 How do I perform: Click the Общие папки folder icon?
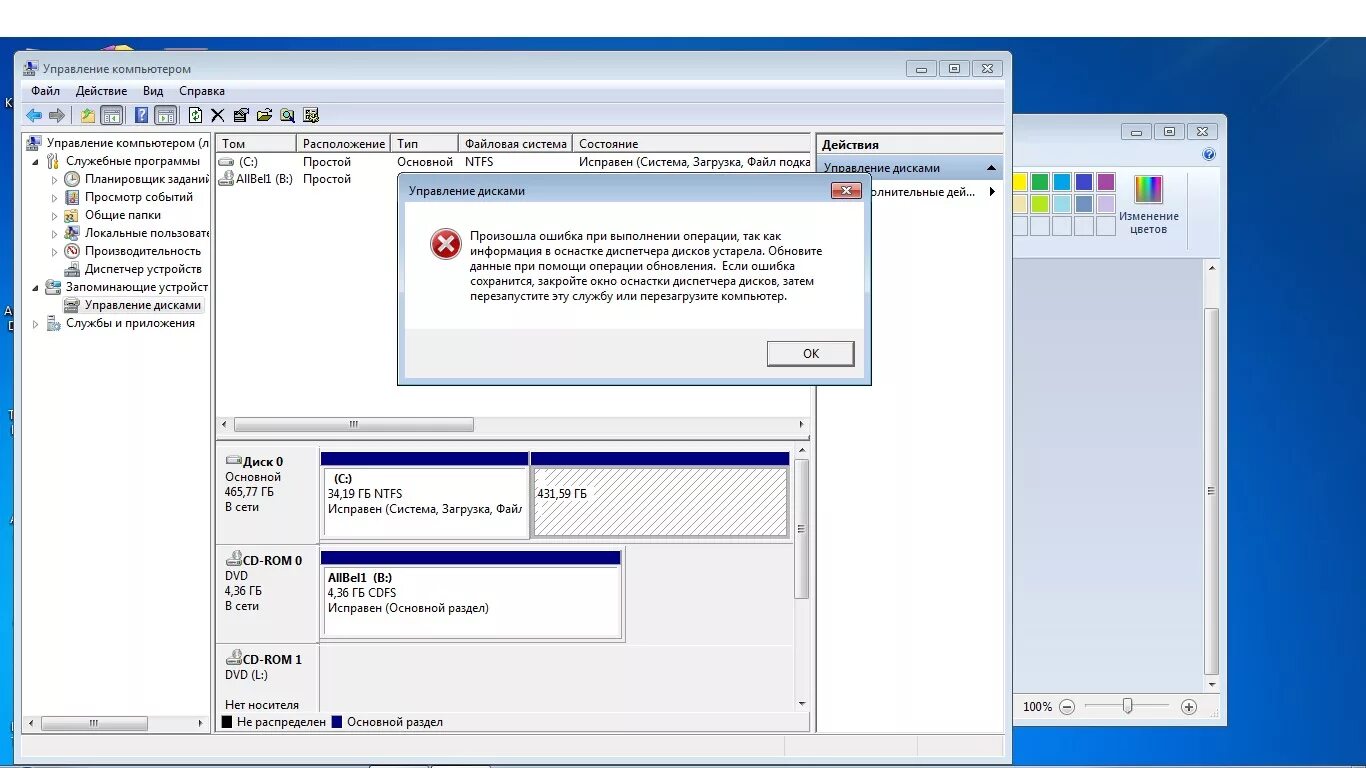click(72, 215)
